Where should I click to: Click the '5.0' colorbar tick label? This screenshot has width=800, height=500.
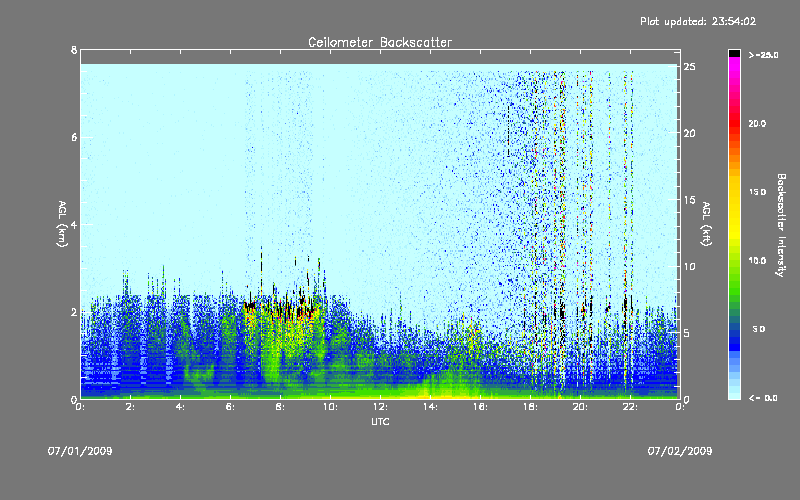(x=759, y=329)
